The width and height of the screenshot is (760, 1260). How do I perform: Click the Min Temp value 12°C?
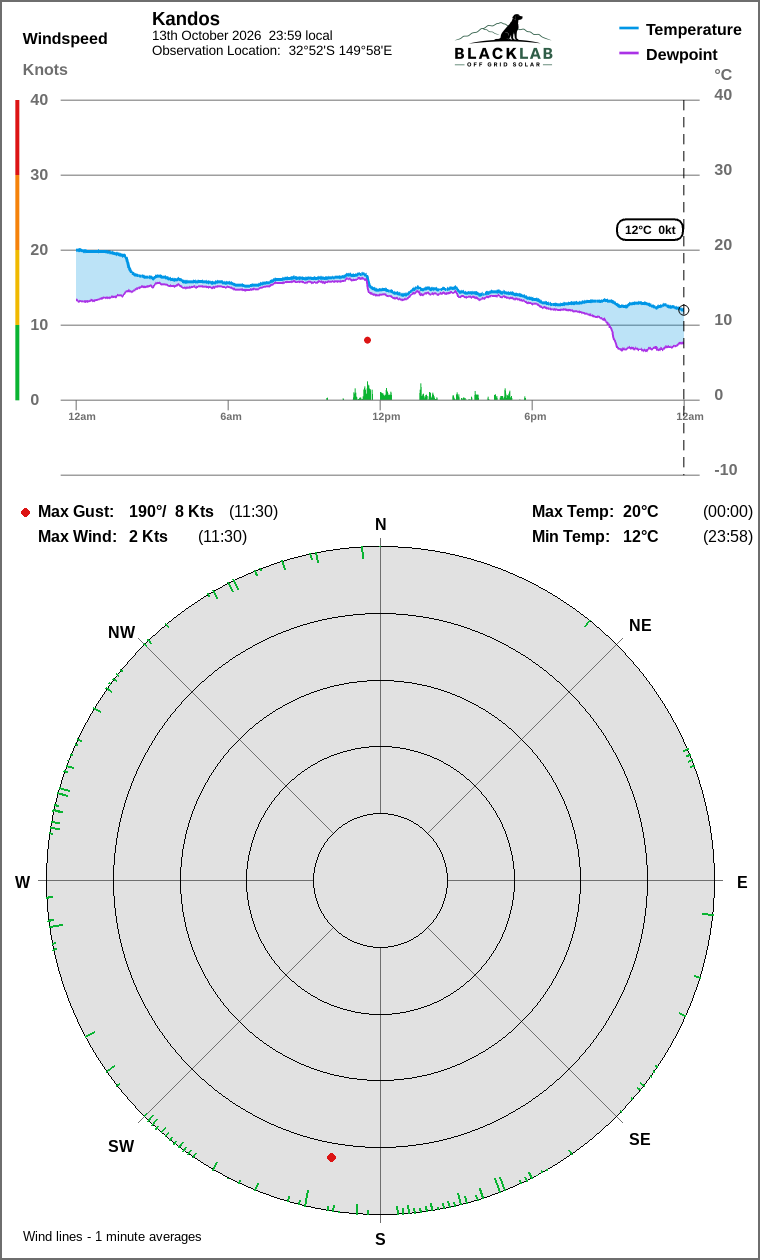[641, 537]
